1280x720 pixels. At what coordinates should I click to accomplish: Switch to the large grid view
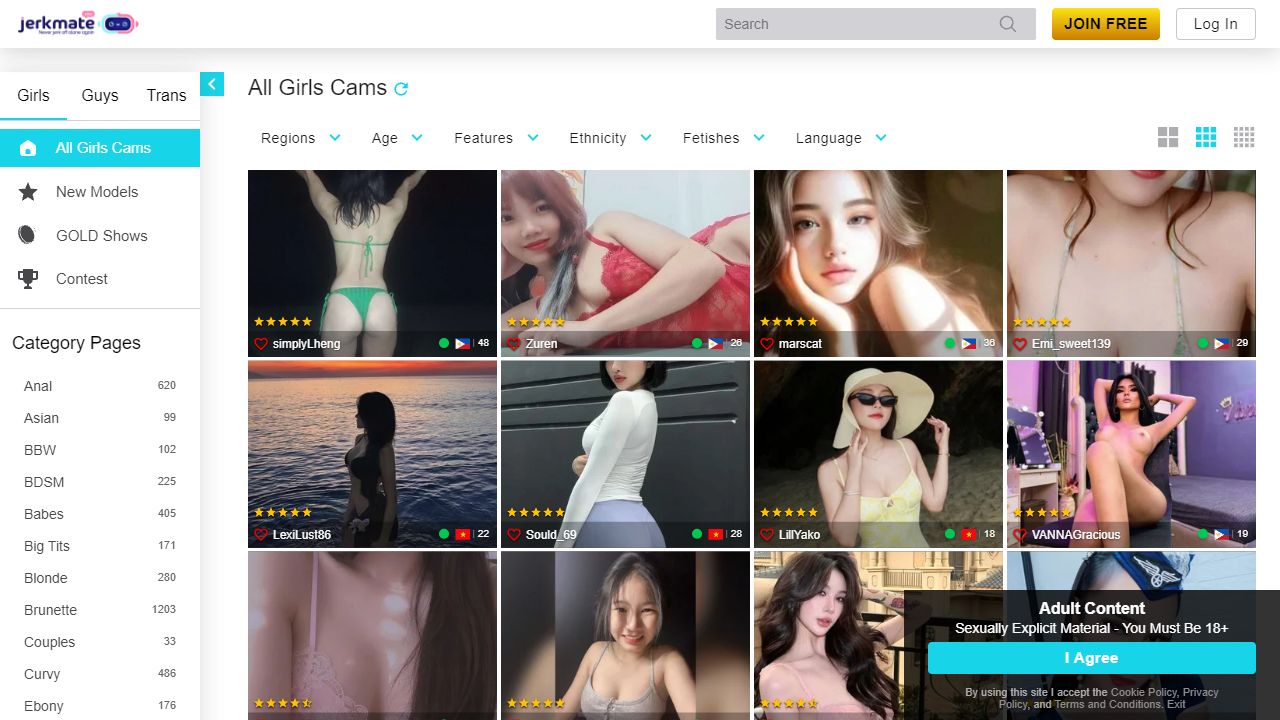pyautogui.click(x=1168, y=137)
